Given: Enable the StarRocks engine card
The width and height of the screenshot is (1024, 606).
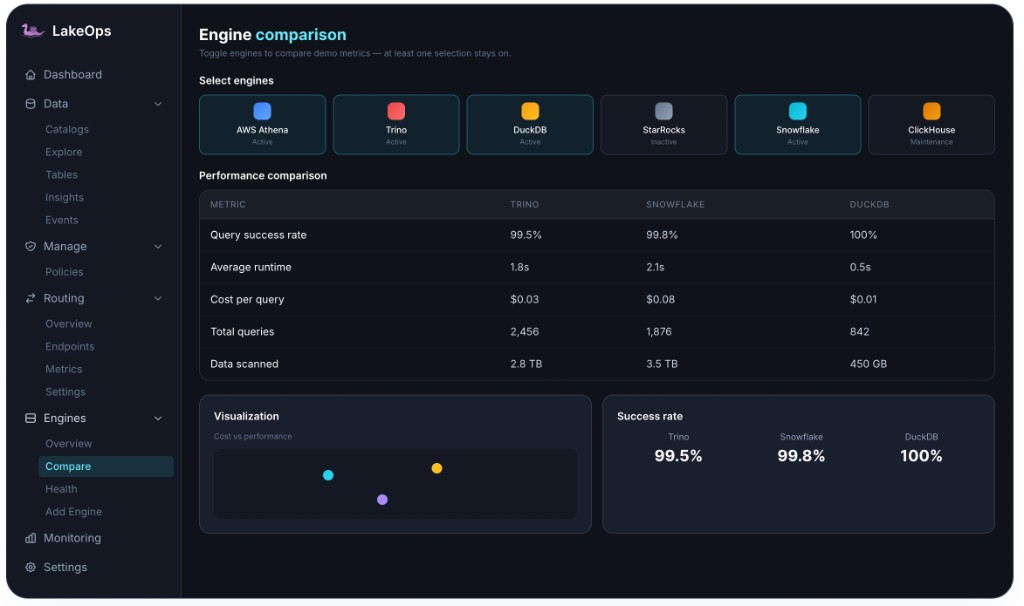Looking at the screenshot, I should (x=664, y=125).
